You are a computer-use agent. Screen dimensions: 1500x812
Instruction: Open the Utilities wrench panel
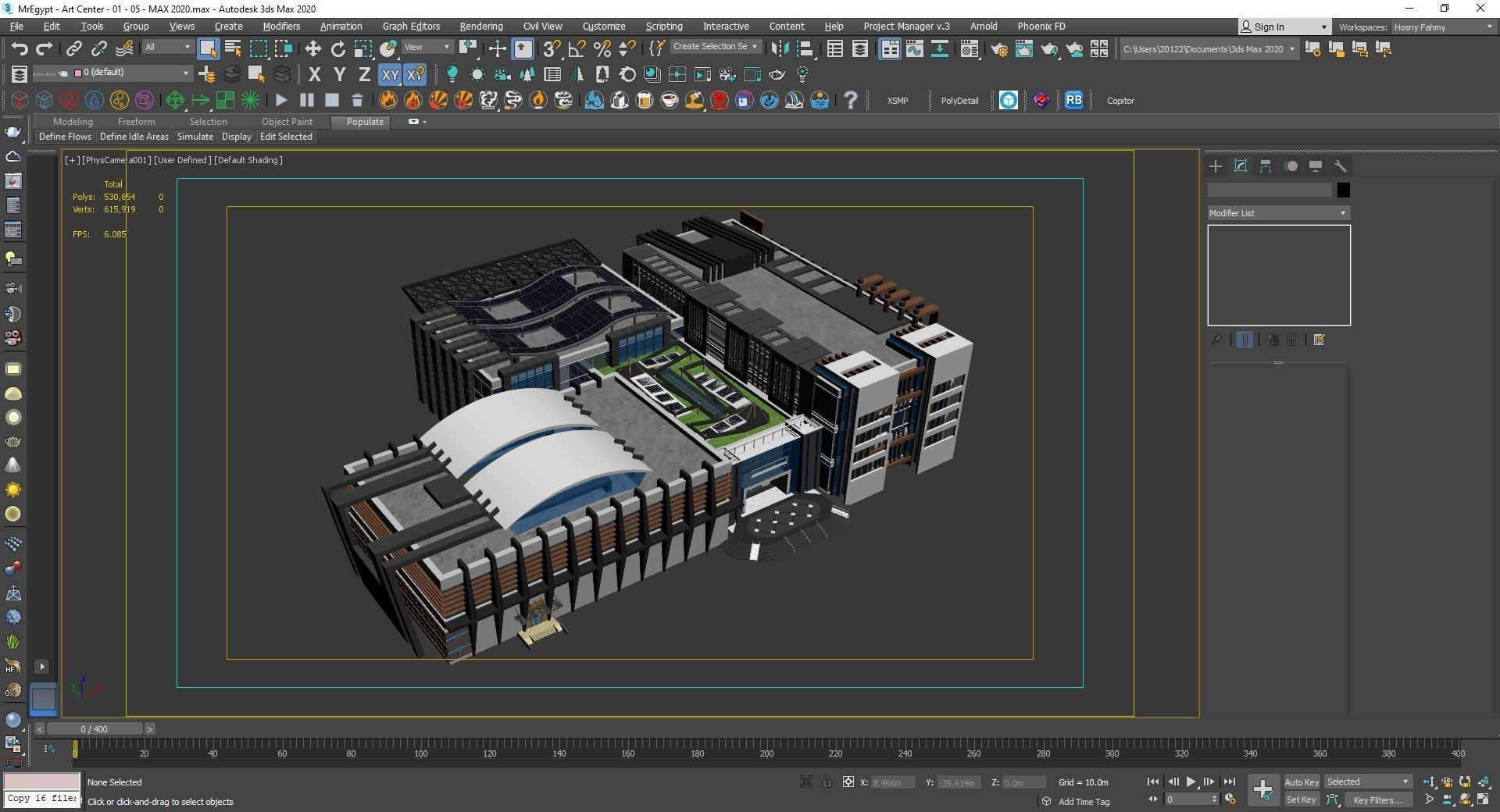(1341, 166)
